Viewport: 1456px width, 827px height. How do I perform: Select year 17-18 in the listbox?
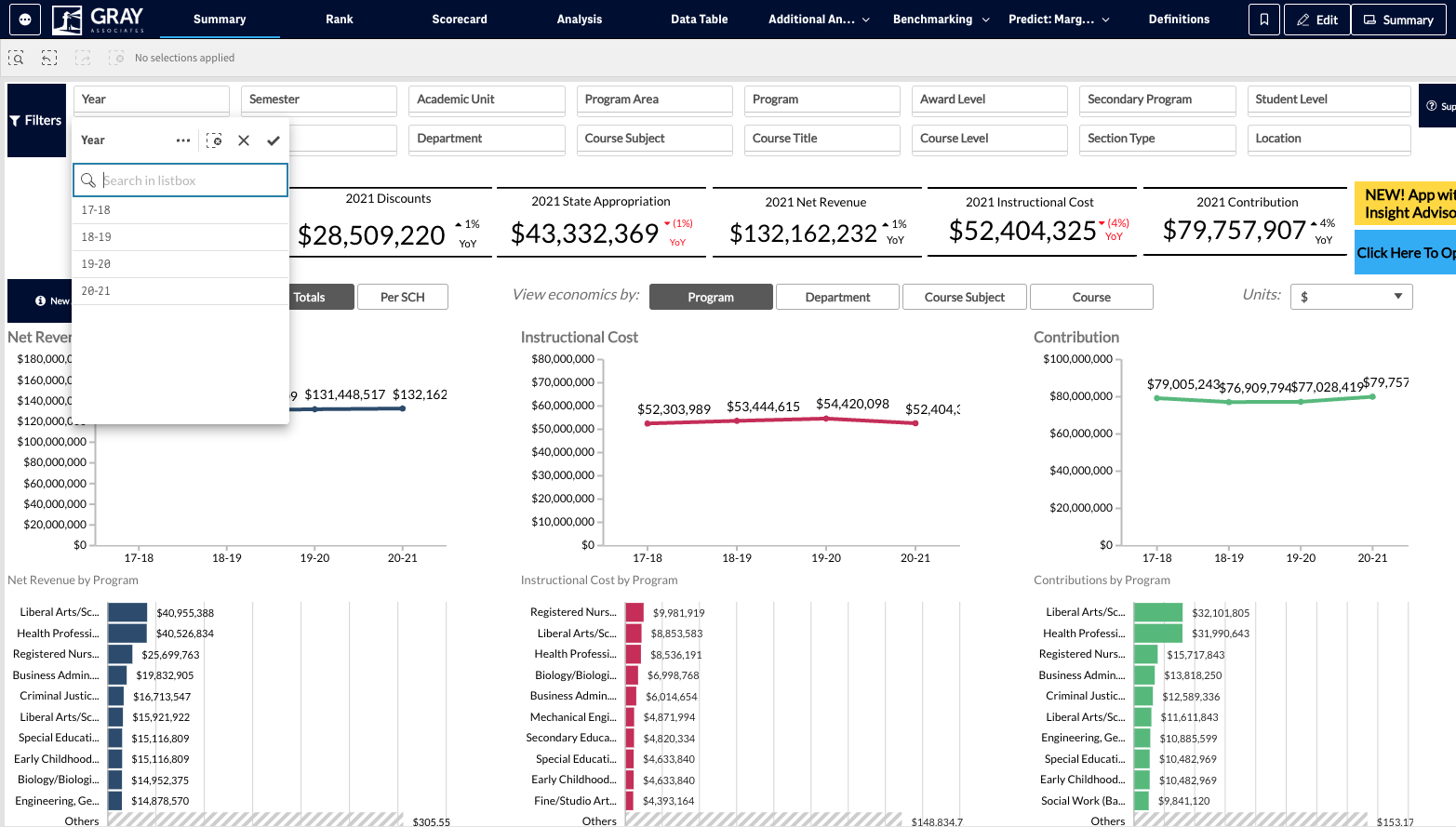(x=180, y=210)
